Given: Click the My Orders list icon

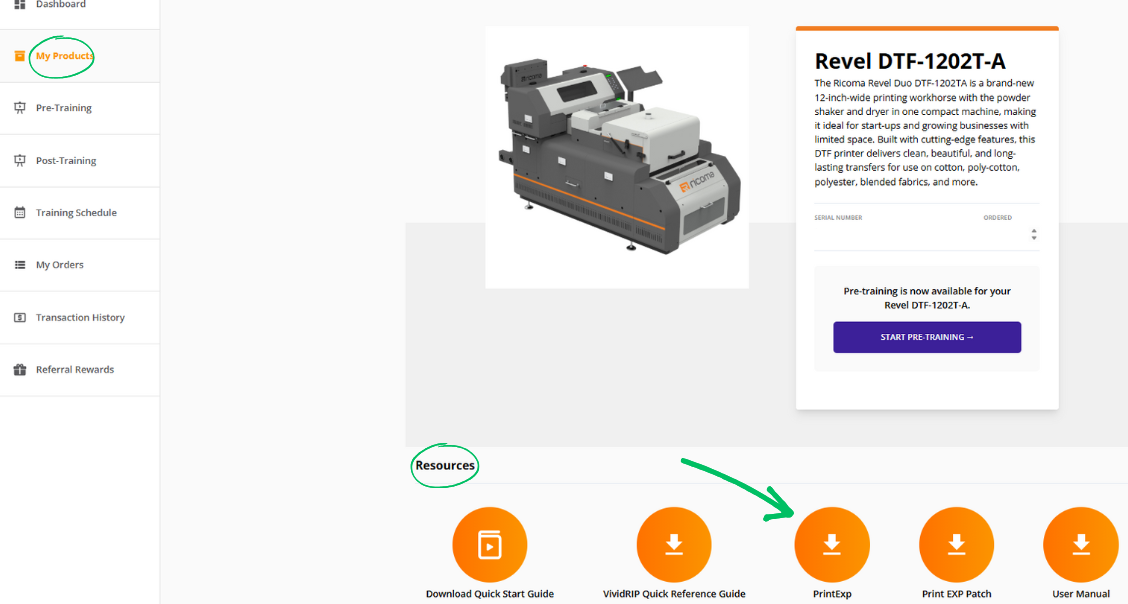Looking at the screenshot, I should [x=20, y=265].
